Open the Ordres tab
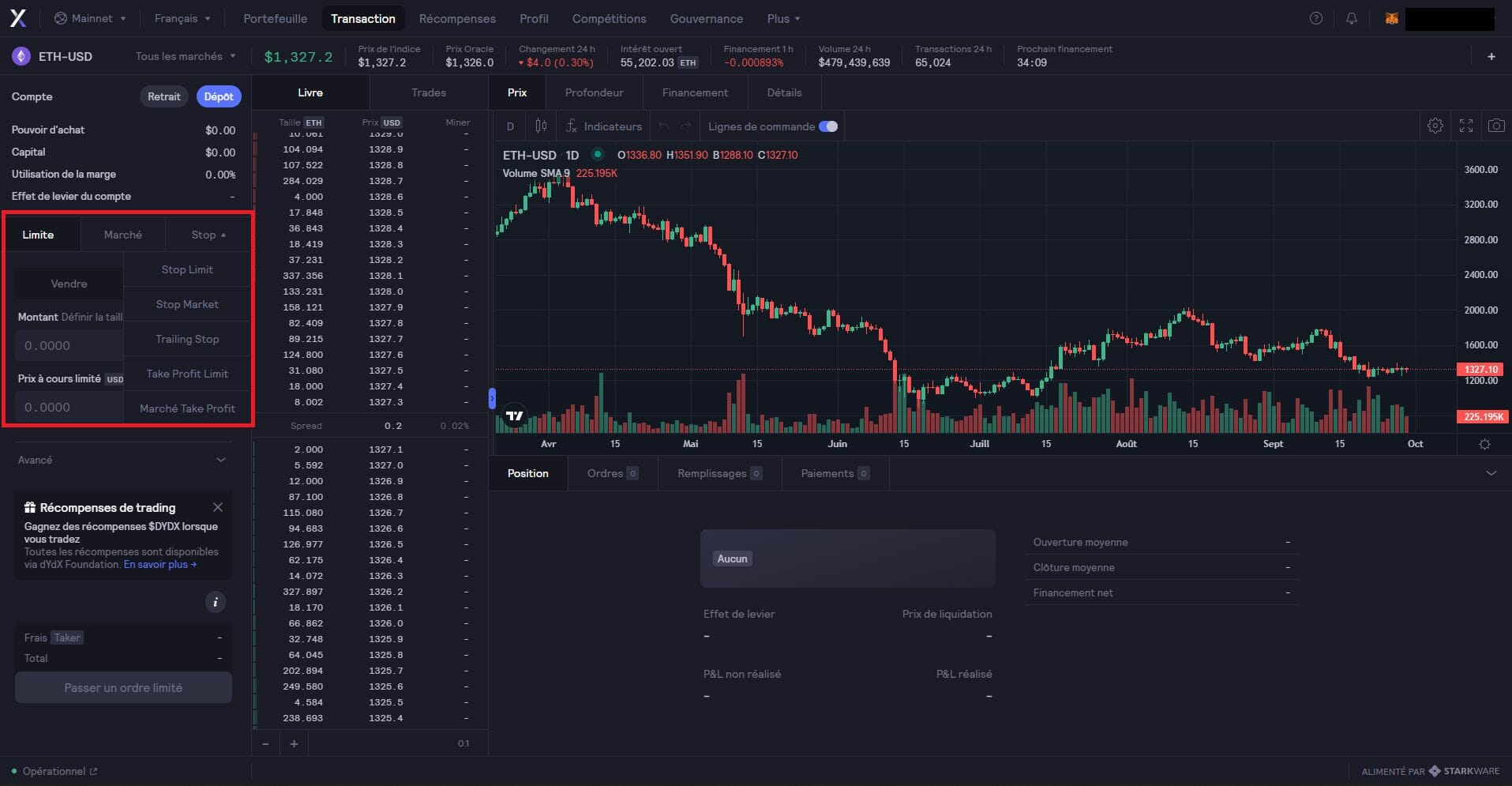This screenshot has width=1512, height=786. point(612,473)
